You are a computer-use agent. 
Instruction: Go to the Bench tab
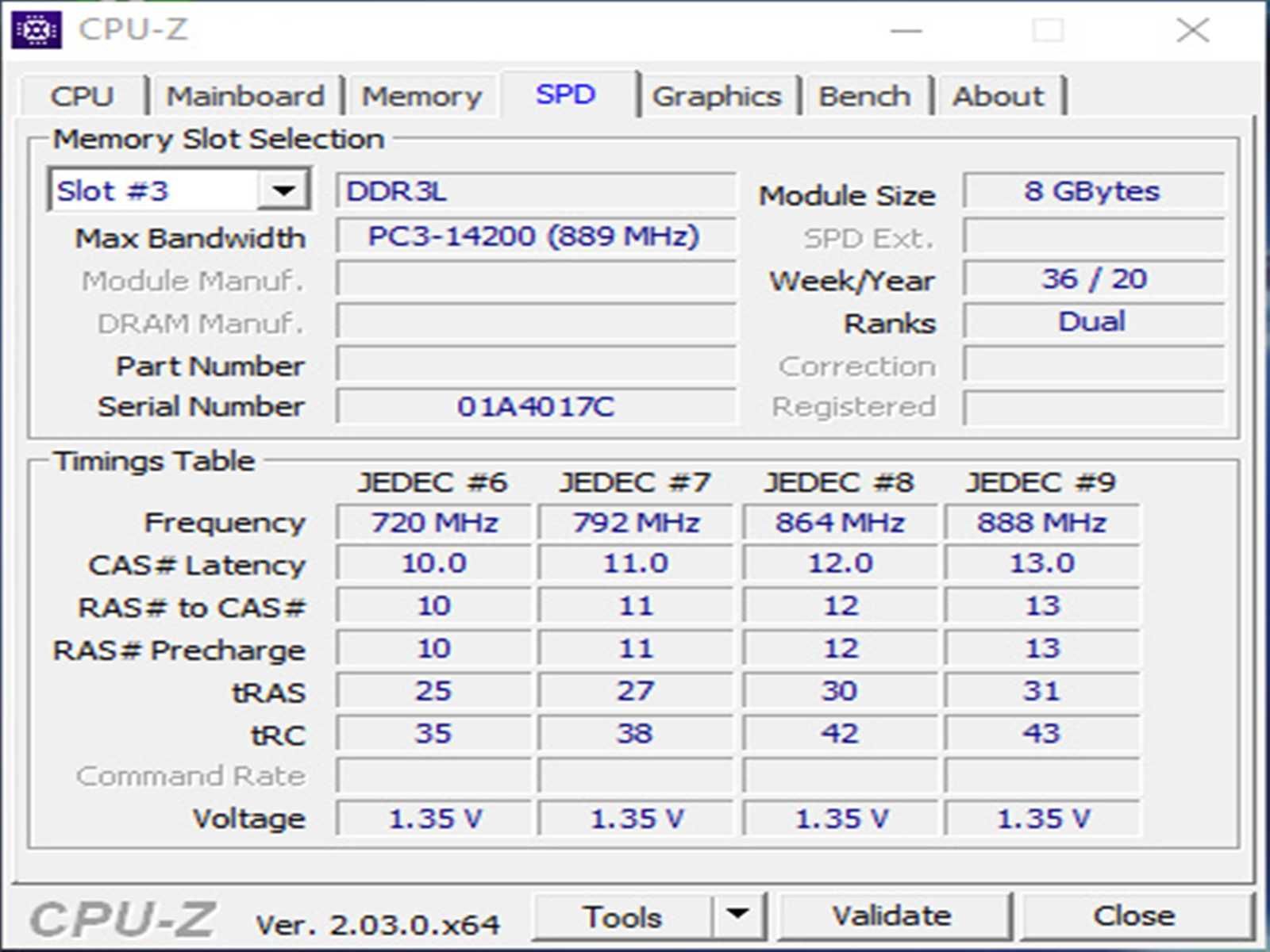click(x=865, y=96)
